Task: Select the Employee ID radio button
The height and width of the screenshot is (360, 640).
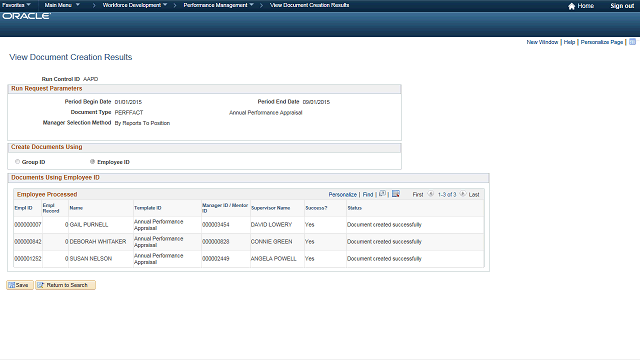Action: 92,162
